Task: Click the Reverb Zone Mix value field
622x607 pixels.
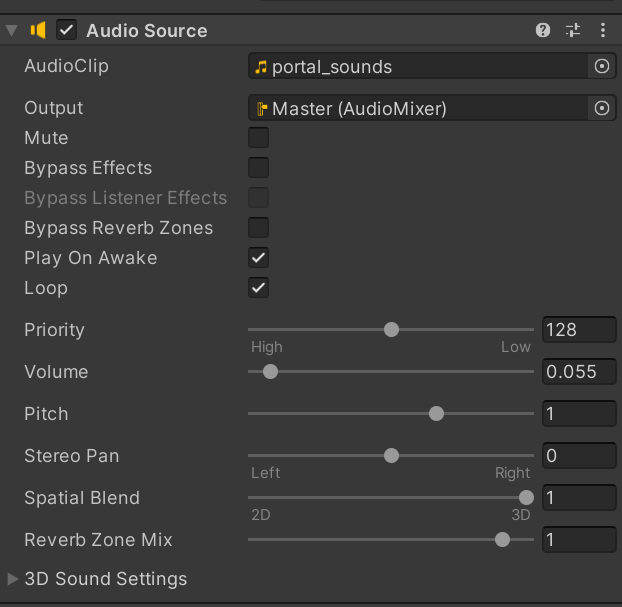Action: [579, 540]
